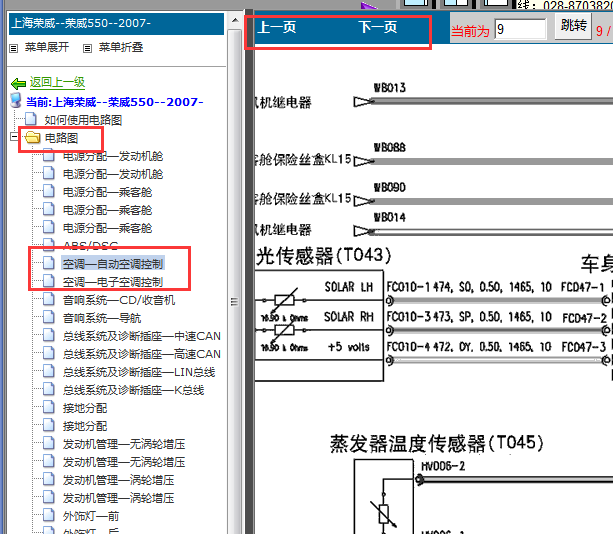Expand all menus with 菜单展开
The height and width of the screenshot is (534, 613).
click(47, 47)
